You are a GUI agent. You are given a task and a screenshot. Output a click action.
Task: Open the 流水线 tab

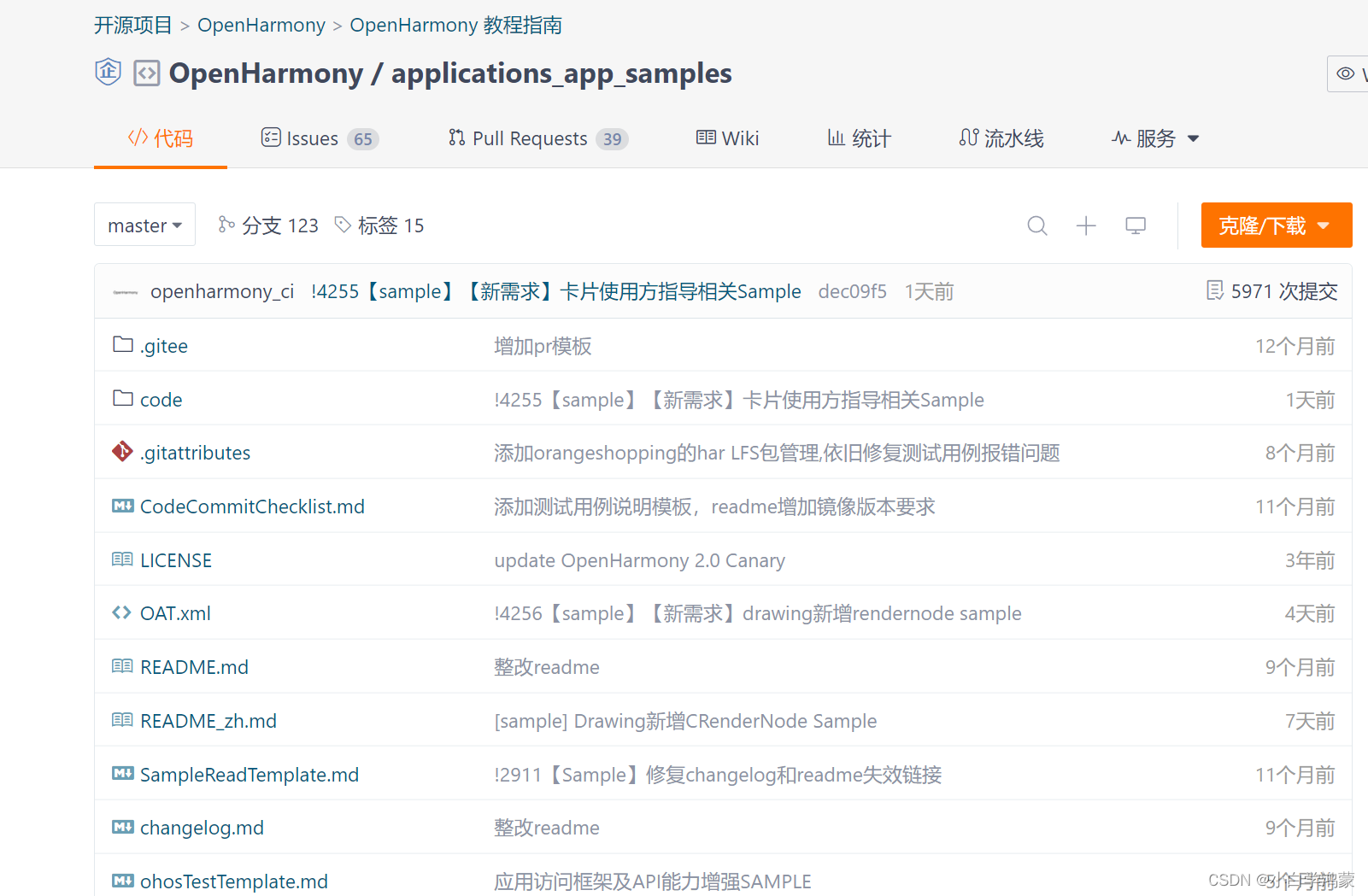(1001, 138)
